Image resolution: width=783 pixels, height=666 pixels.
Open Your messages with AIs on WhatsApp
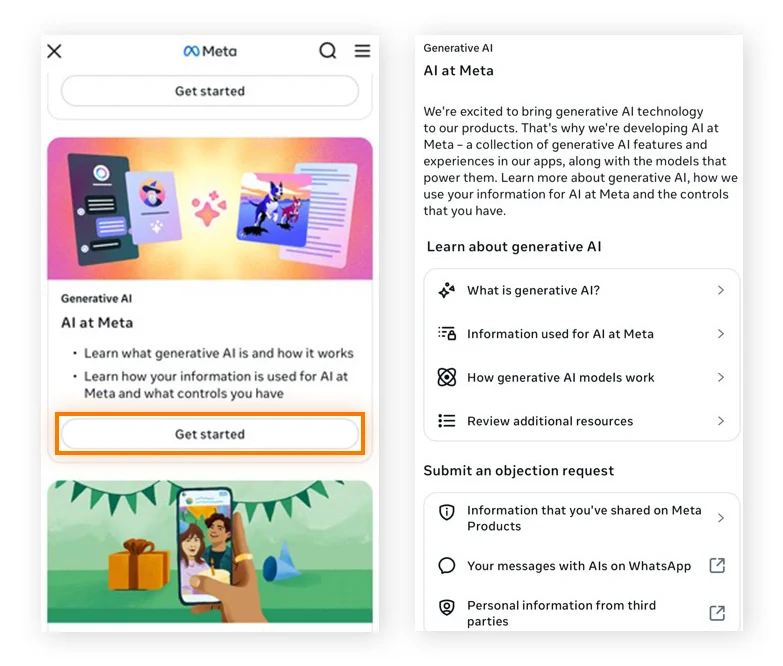tap(582, 566)
